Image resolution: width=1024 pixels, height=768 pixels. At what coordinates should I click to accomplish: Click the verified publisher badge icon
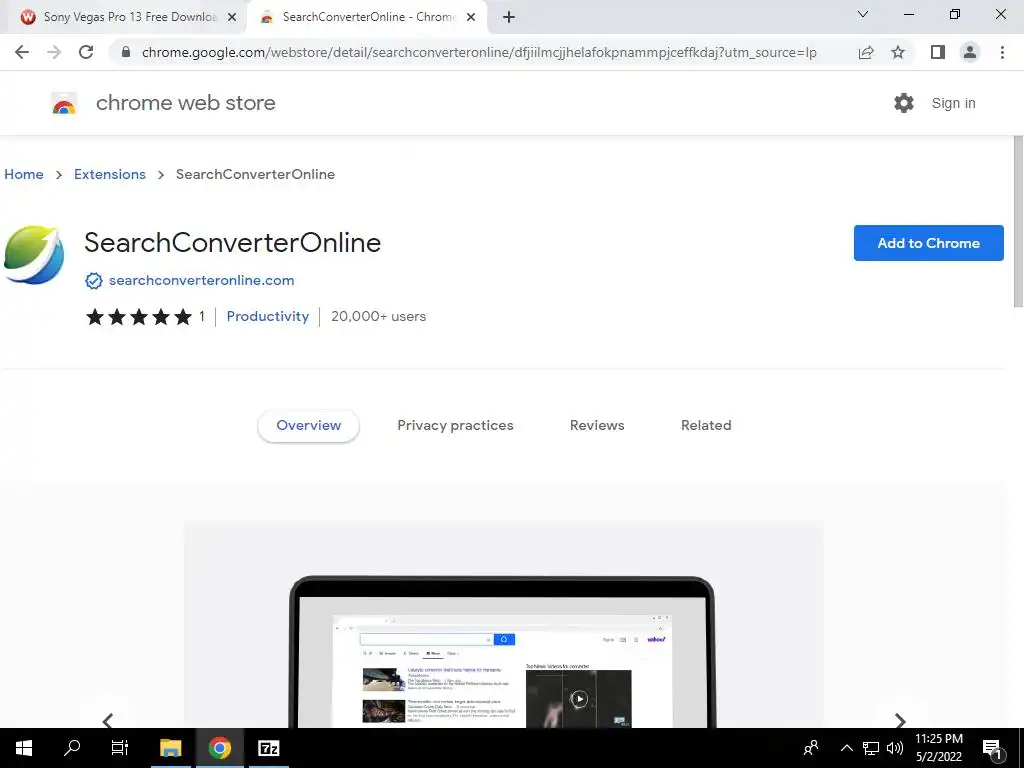(x=94, y=281)
